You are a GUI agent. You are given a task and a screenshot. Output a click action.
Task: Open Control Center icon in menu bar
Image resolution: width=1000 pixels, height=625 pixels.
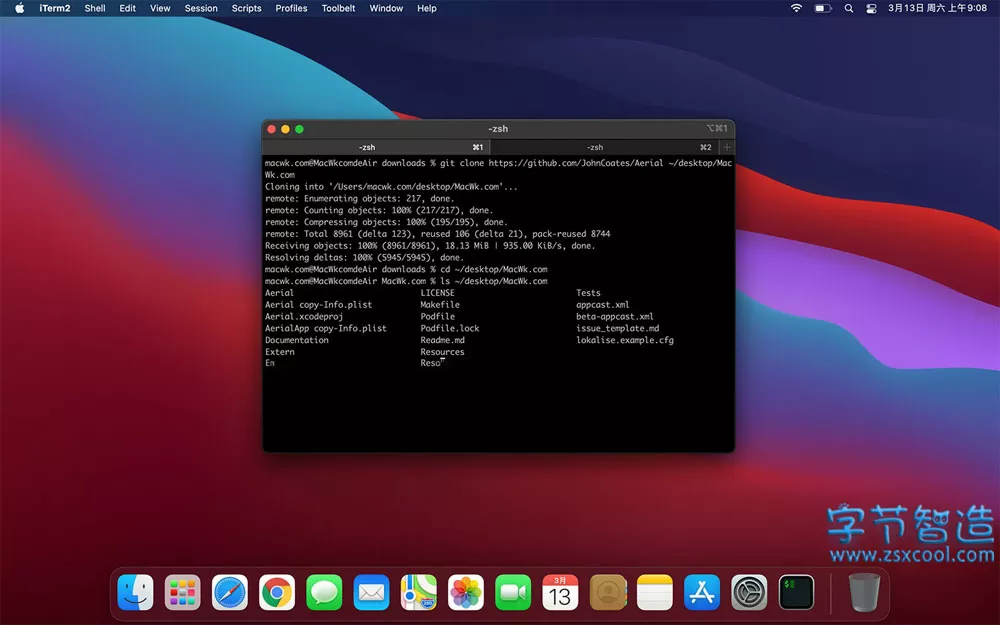click(x=871, y=8)
